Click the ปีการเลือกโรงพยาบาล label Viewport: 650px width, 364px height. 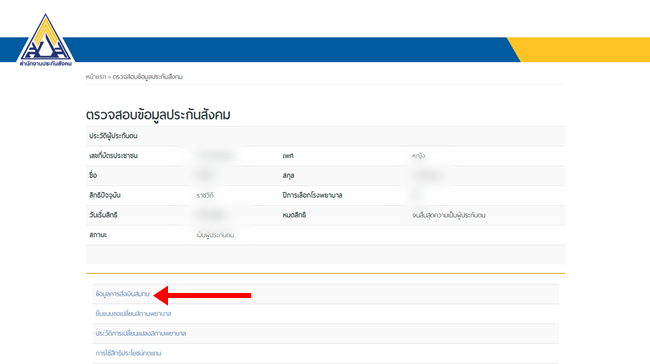coord(312,195)
